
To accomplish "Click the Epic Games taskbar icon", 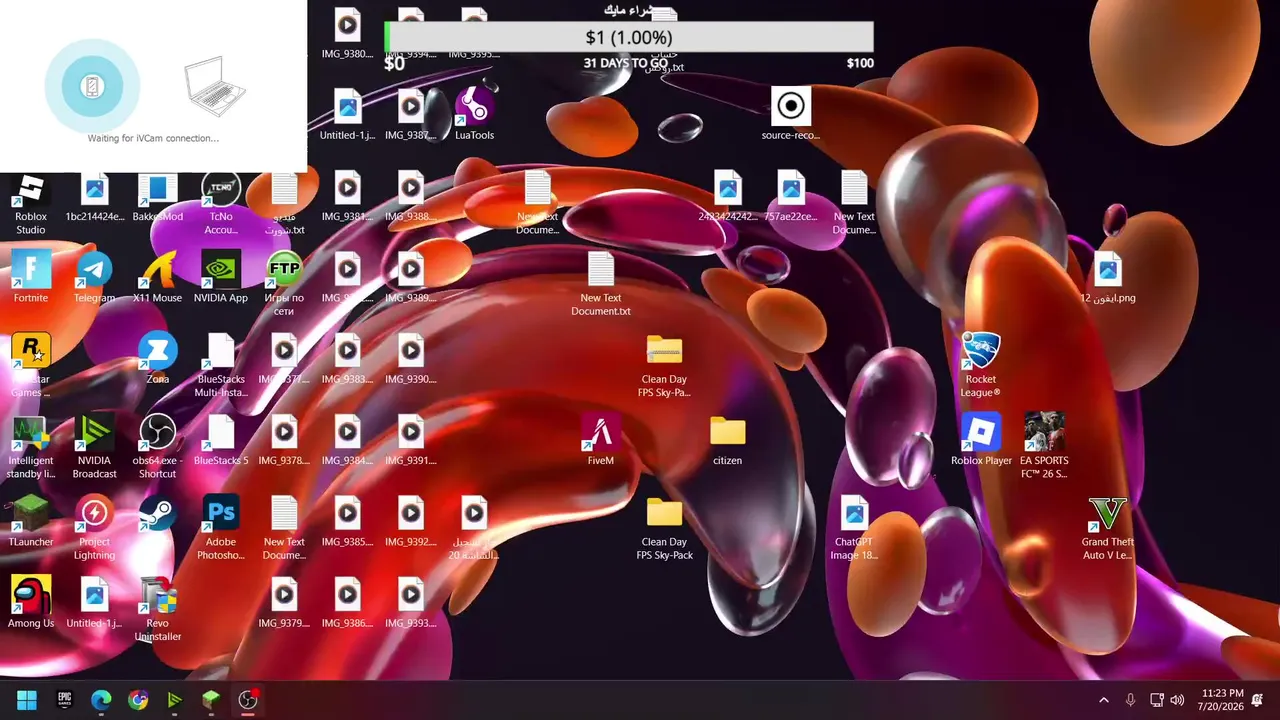I will (65, 700).
